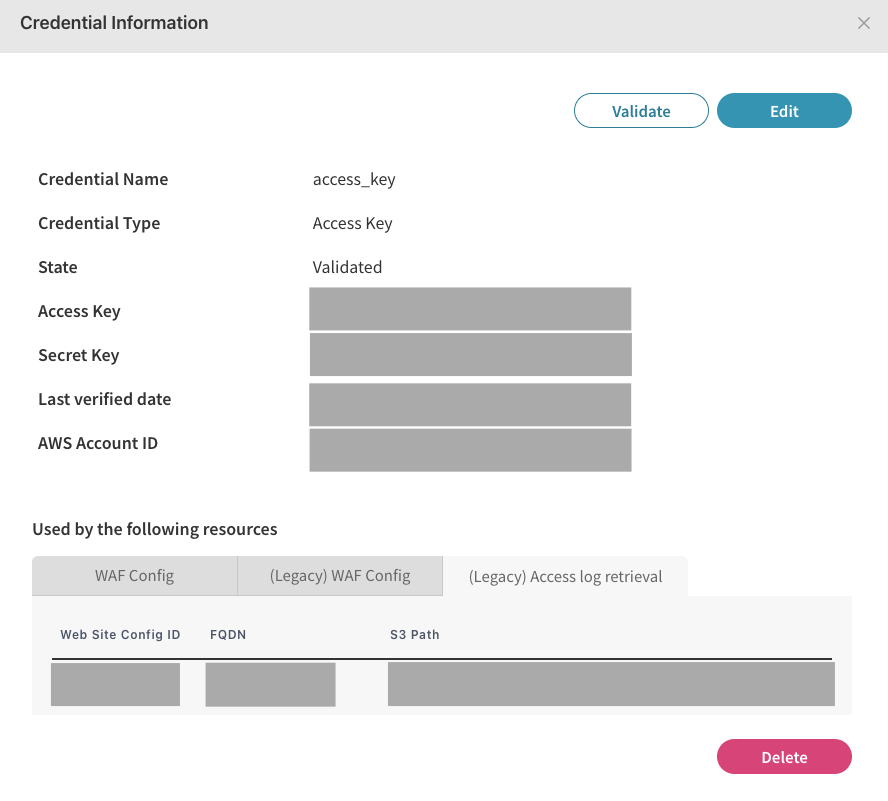Click the "Validated" state value
The image size is (888, 801).
click(347, 268)
